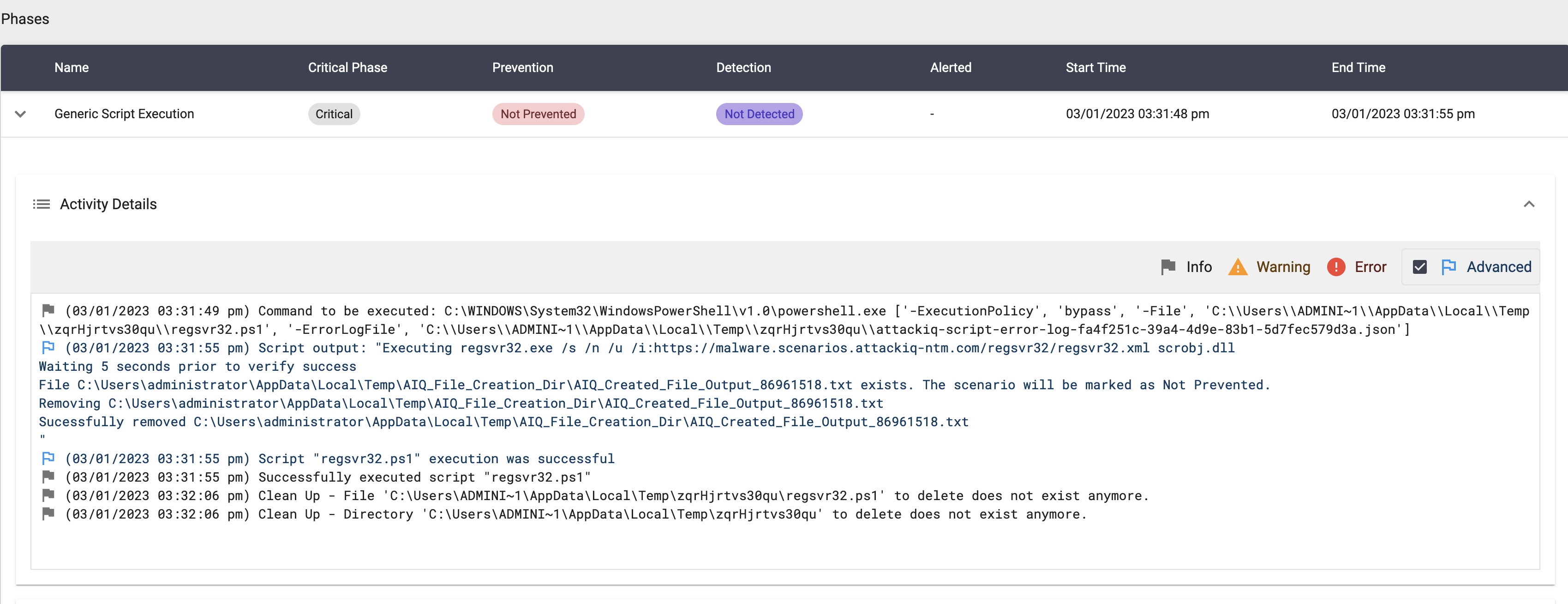Click the Critical phase badge
Viewport: 1568px width, 604px height.
[x=334, y=114]
